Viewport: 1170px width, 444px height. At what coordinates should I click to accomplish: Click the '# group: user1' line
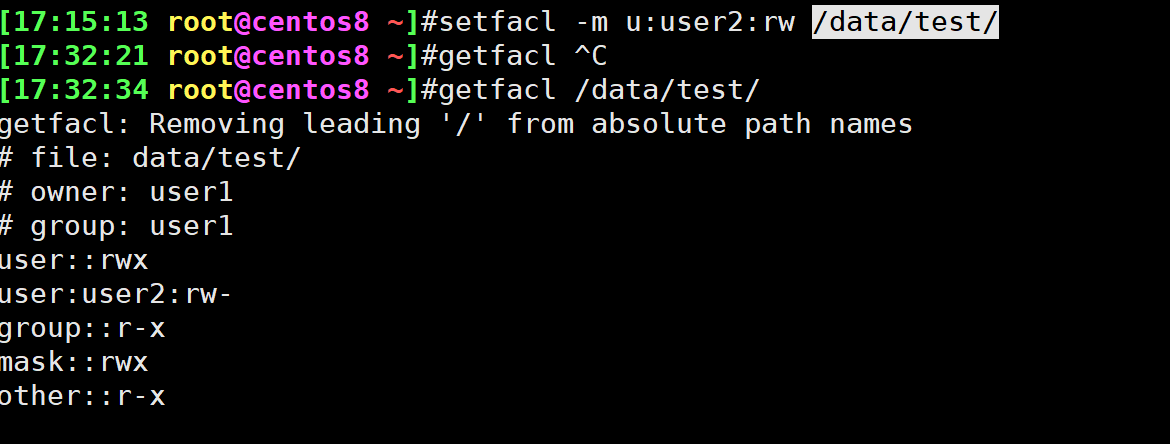(116, 226)
